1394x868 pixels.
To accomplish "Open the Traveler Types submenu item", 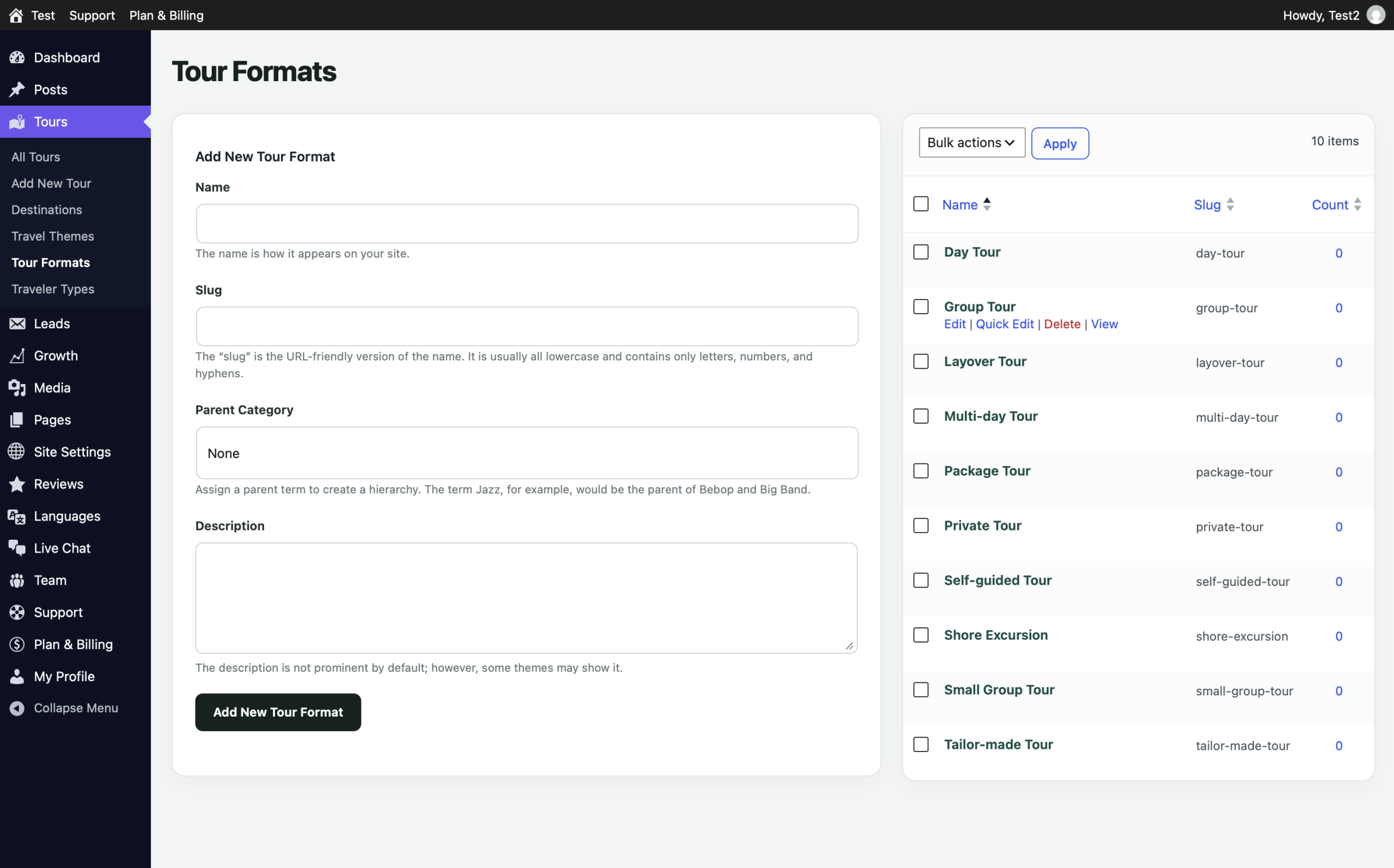I will coord(53,289).
